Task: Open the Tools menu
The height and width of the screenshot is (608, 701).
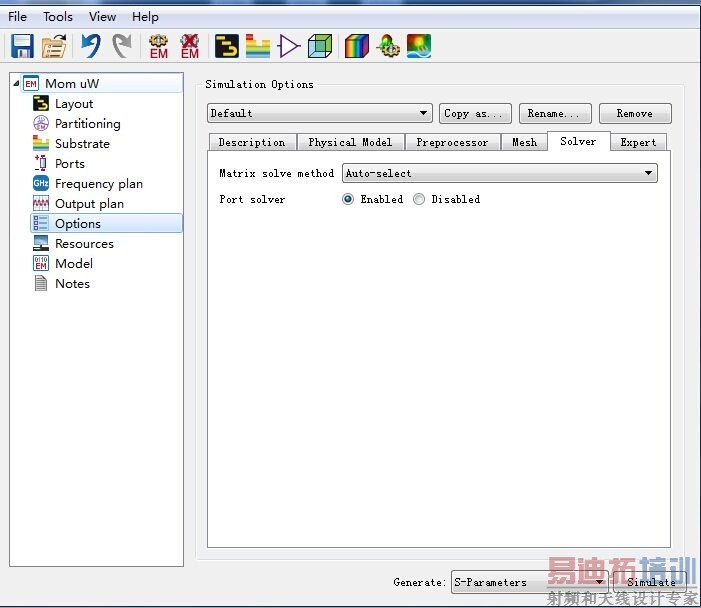Action: click(x=58, y=17)
